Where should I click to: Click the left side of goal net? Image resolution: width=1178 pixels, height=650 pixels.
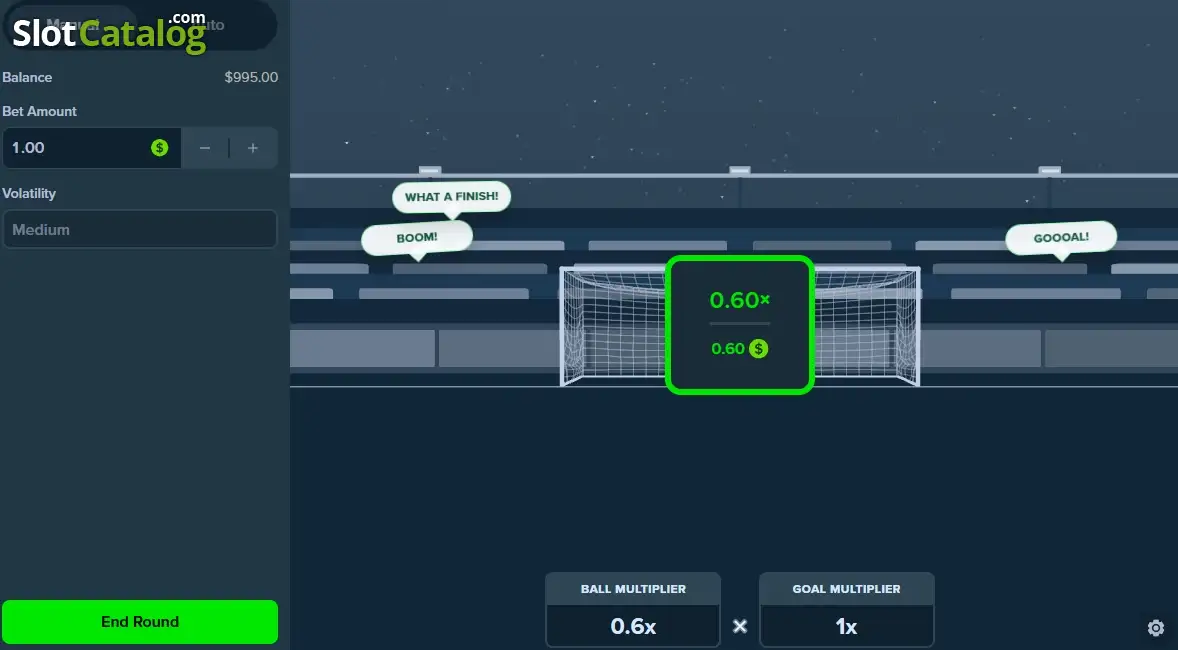(x=613, y=327)
